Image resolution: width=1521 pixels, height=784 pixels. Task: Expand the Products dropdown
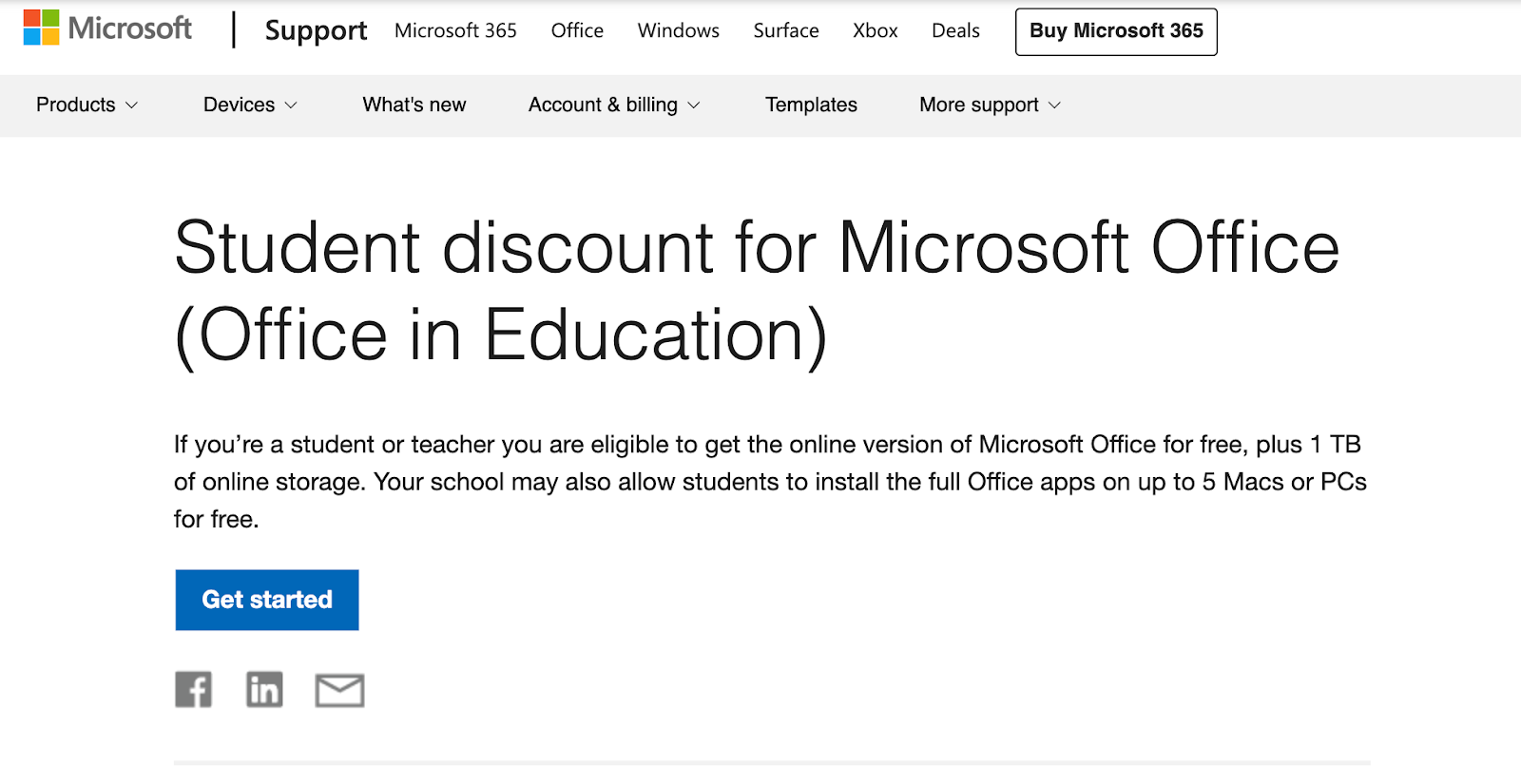(x=87, y=105)
